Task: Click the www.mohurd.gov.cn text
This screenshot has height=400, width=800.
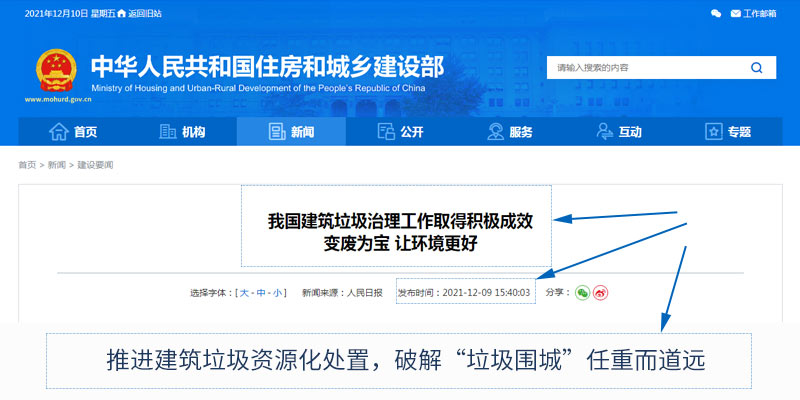Action: [58, 99]
